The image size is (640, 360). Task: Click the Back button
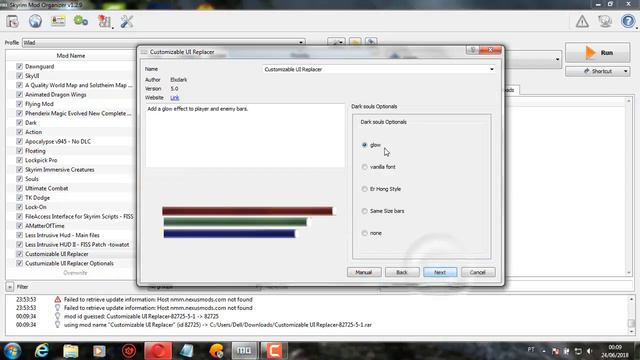(402, 272)
